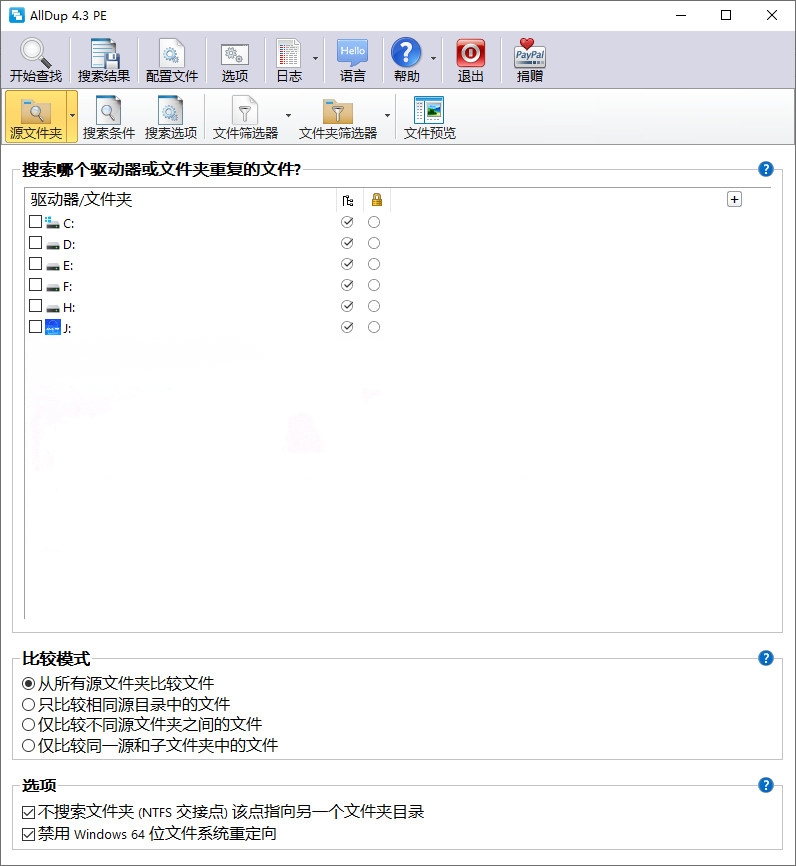
Task: Open help for source folder section
Action: point(766,169)
